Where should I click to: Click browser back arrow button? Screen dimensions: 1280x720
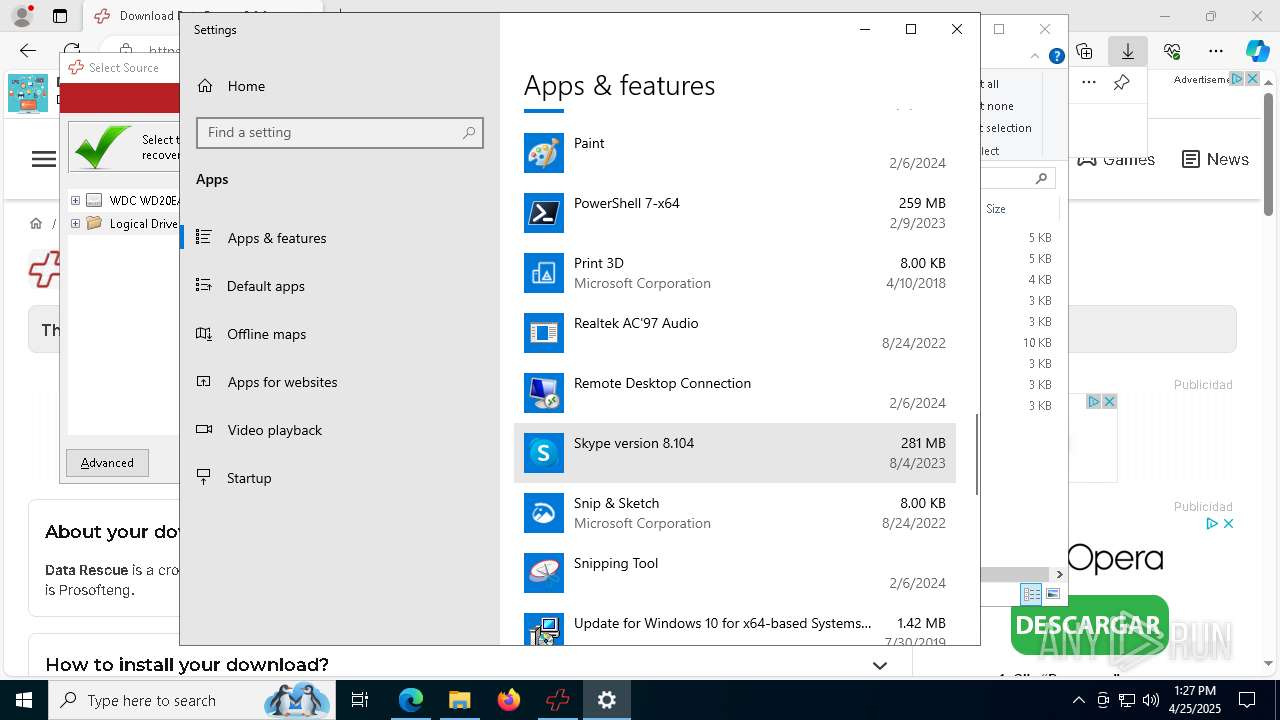[28, 50]
